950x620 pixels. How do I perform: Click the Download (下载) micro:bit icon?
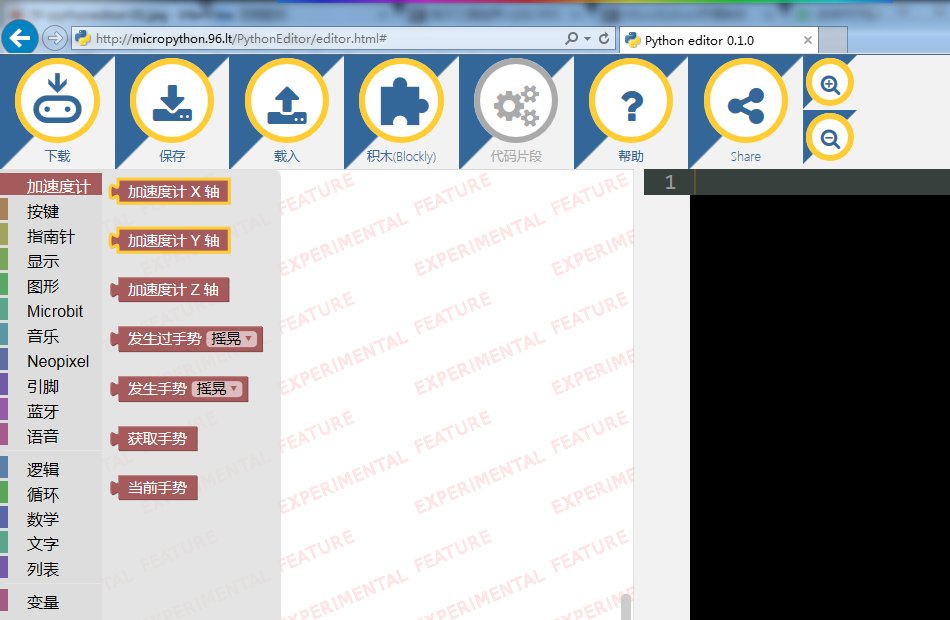coord(57,101)
